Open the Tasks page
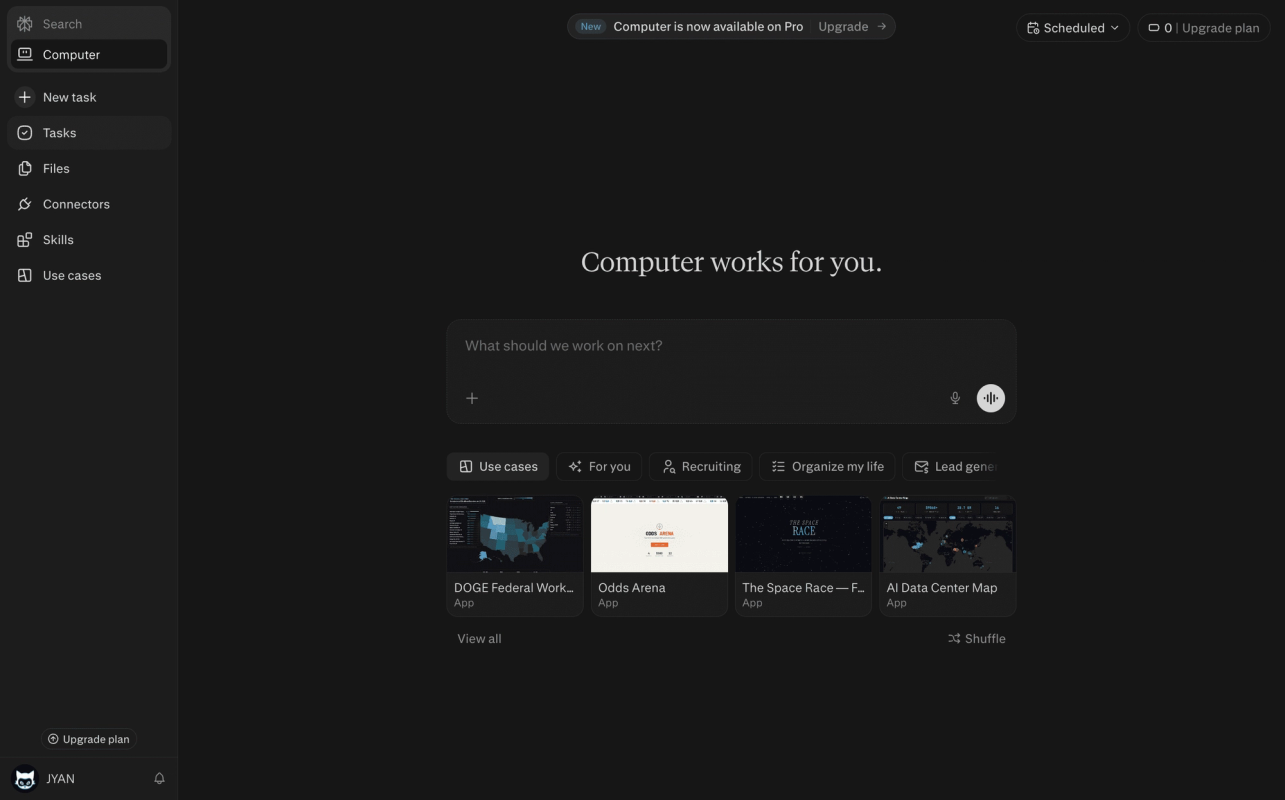 [89, 133]
